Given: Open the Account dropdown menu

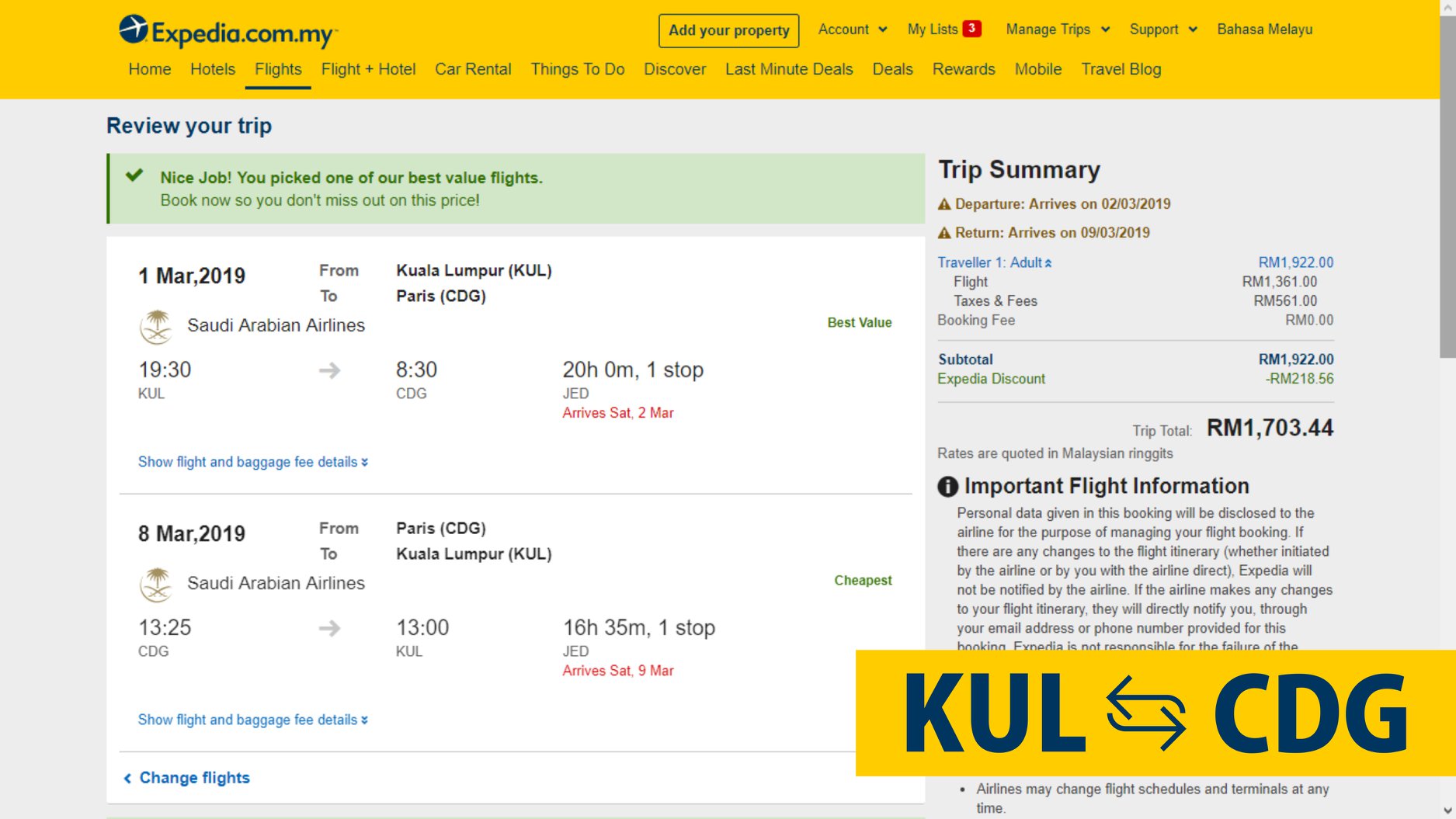Looking at the screenshot, I should pyautogui.click(x=853, y=29).
